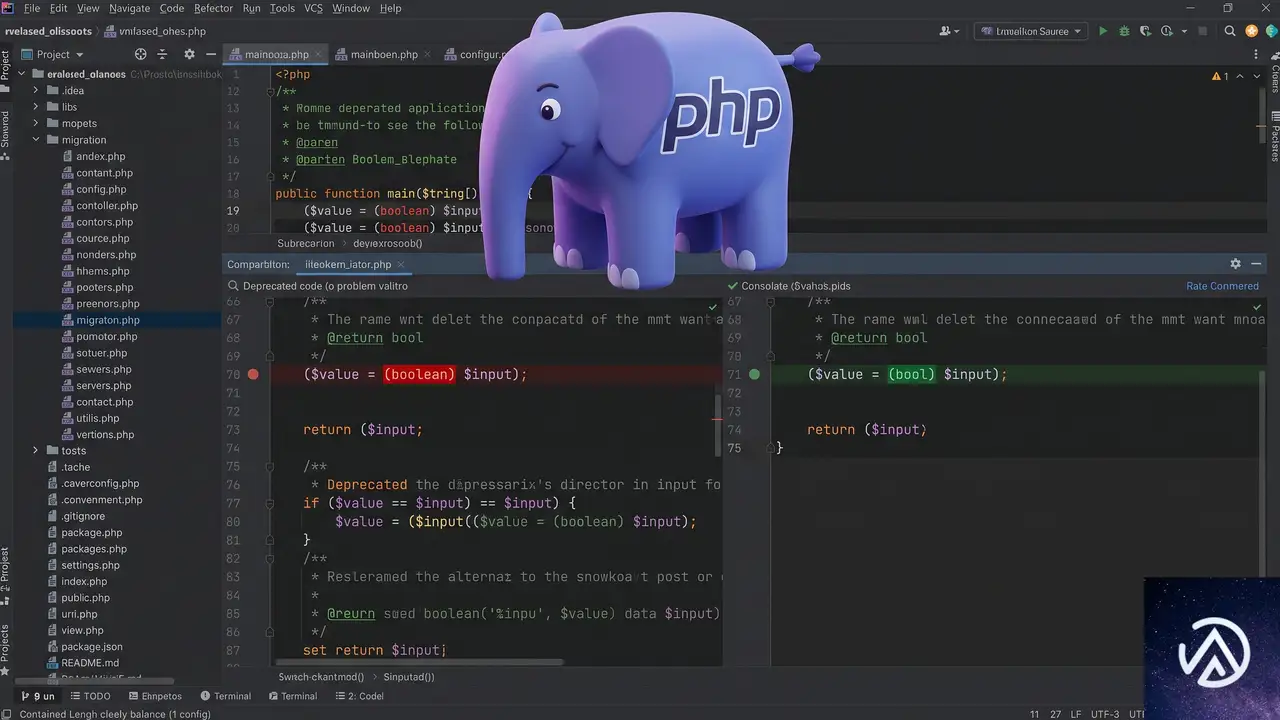Image resolution: width=1280 pixels, height=720 pixels.
Task: Toggle the green marker on line 71
Action: (755, 374)
